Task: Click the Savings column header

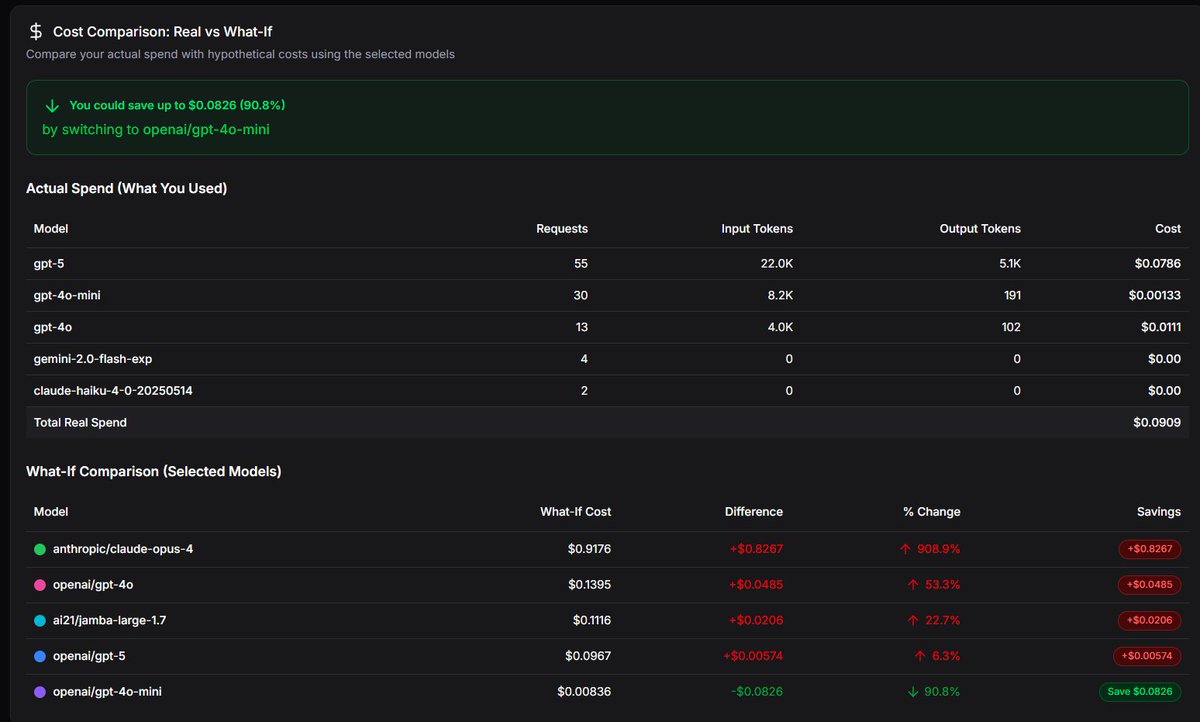Action: tap(1160, 512)
